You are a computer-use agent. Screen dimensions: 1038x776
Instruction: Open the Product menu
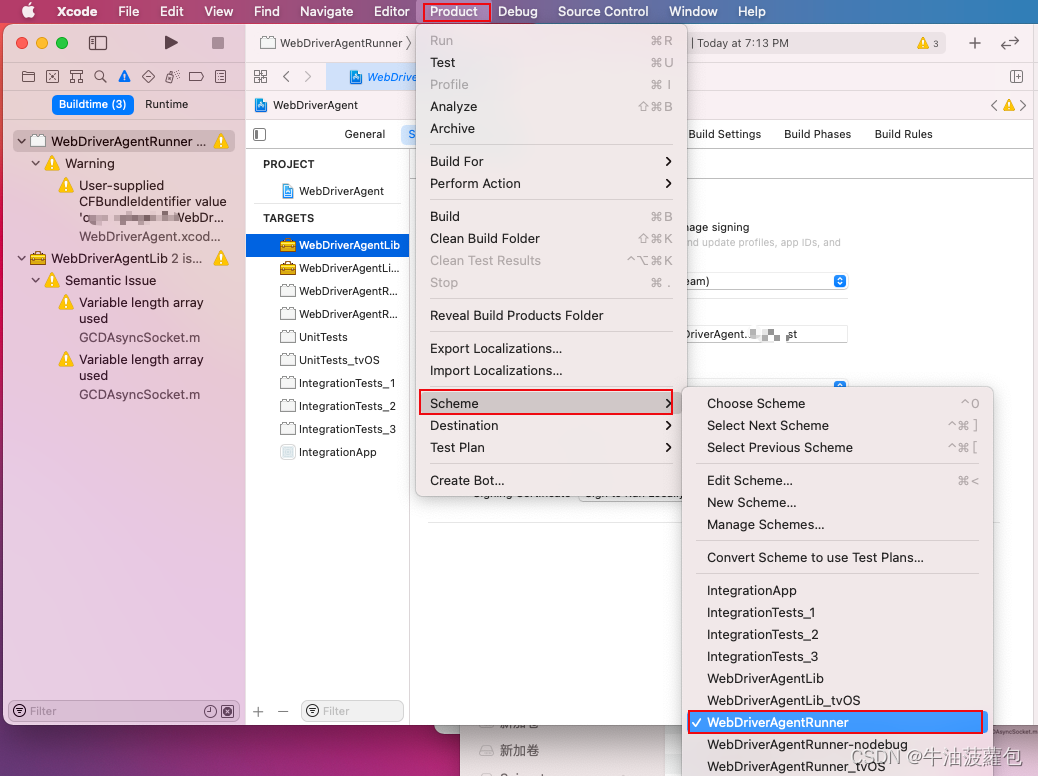454,11
